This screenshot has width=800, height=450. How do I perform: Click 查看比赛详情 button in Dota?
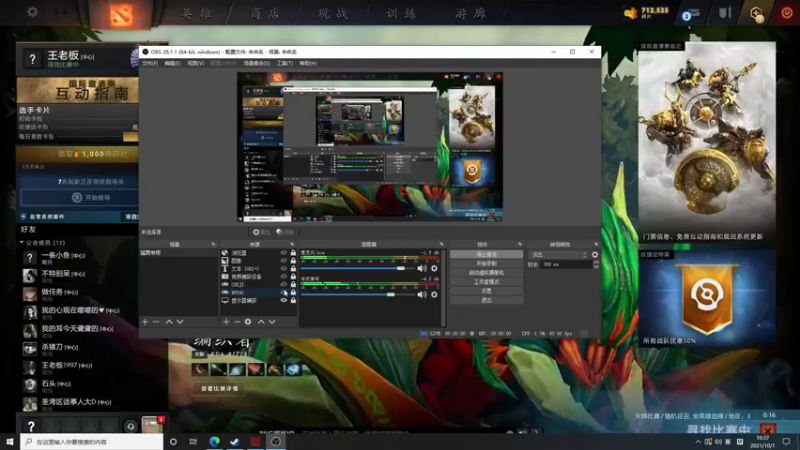tap(219, 389)
